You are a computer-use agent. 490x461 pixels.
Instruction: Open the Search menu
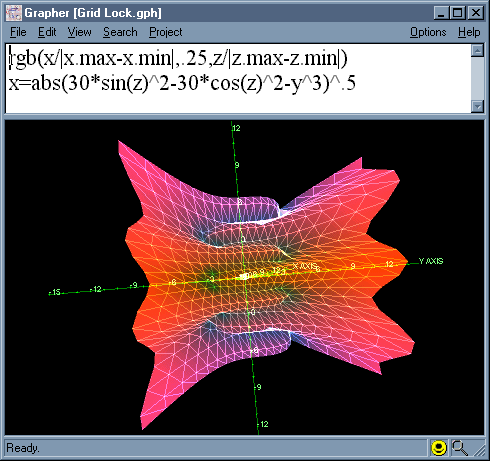point(120,32)
